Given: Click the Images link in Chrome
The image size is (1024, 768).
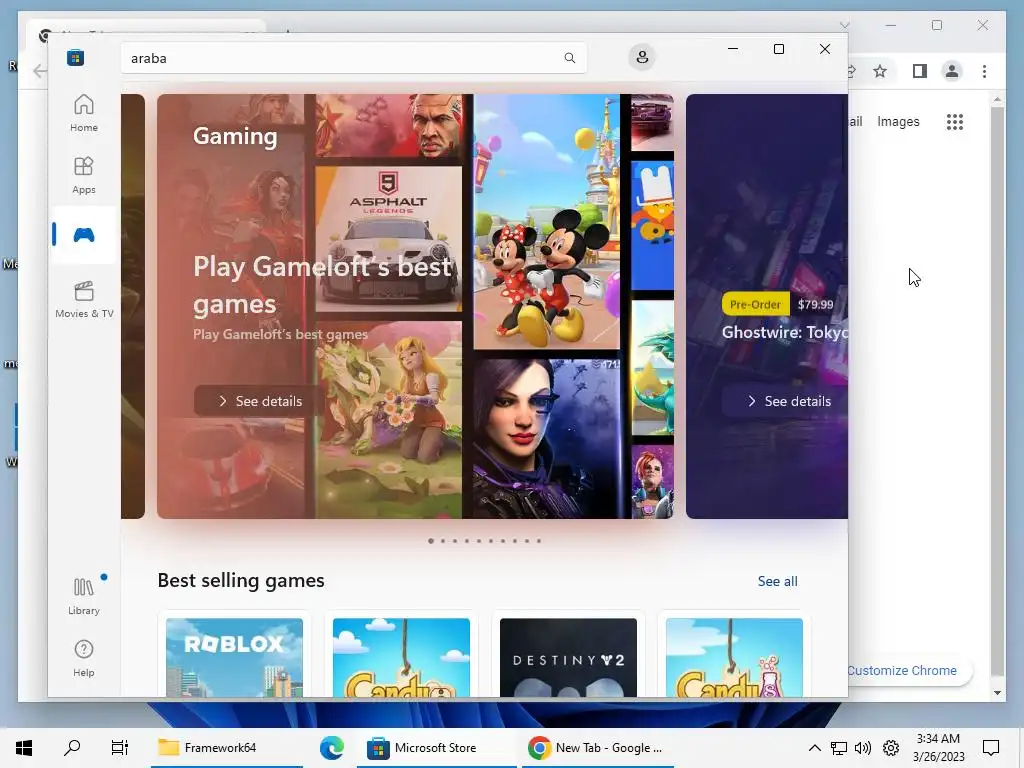Looking at the screenshot, I should (898, 121).
